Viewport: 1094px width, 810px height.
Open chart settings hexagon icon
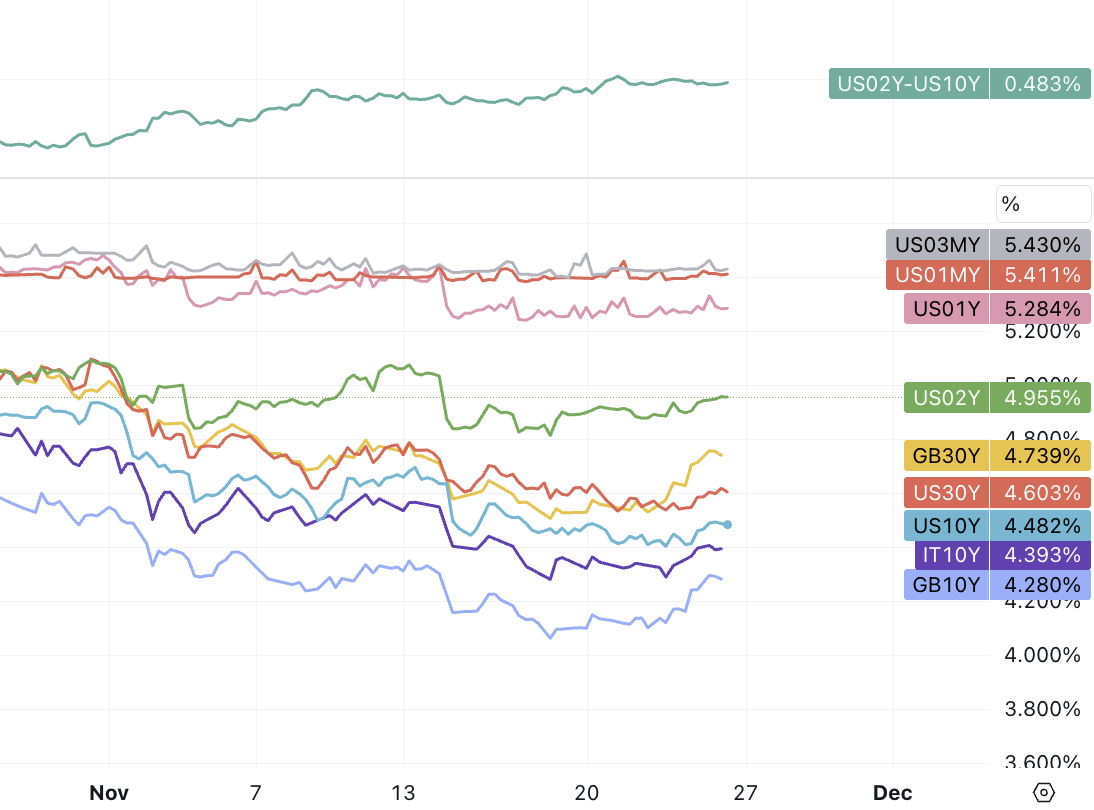click(x=1044, y=793)
